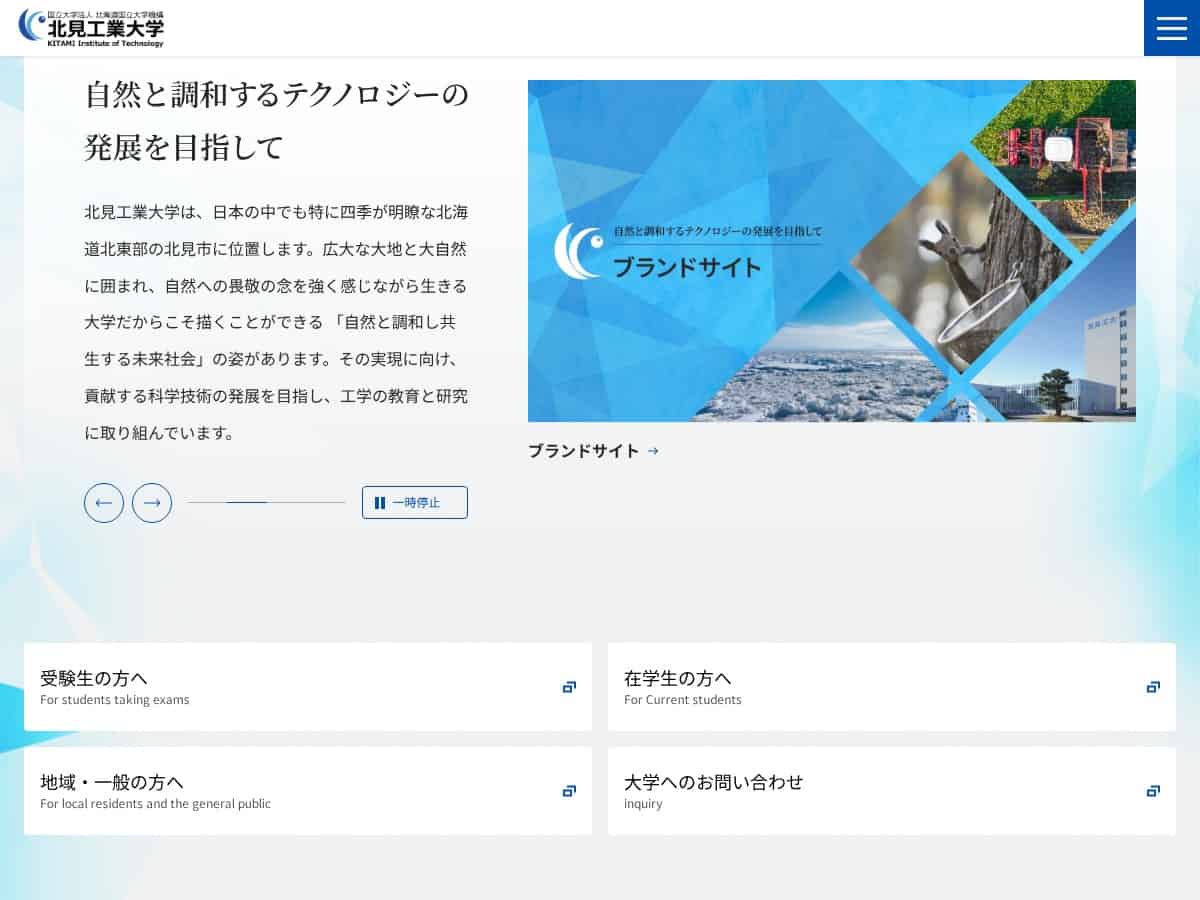Screen dimensions: 1200x900
Task: Click 'For local residents and the general public' text
Action: click(x=155, y=804)
